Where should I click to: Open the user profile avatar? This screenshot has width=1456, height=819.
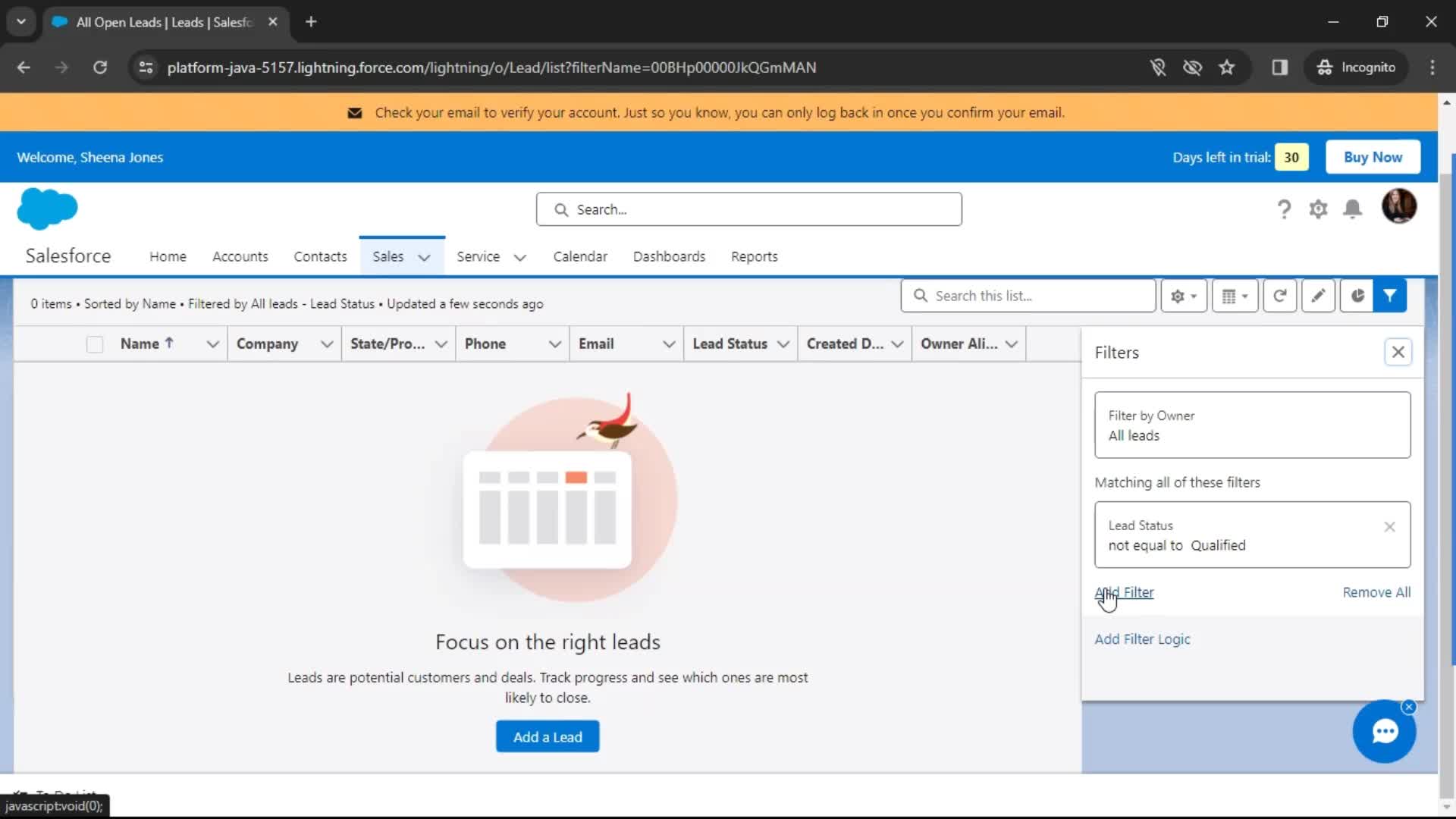click(x=1398, y=206)
